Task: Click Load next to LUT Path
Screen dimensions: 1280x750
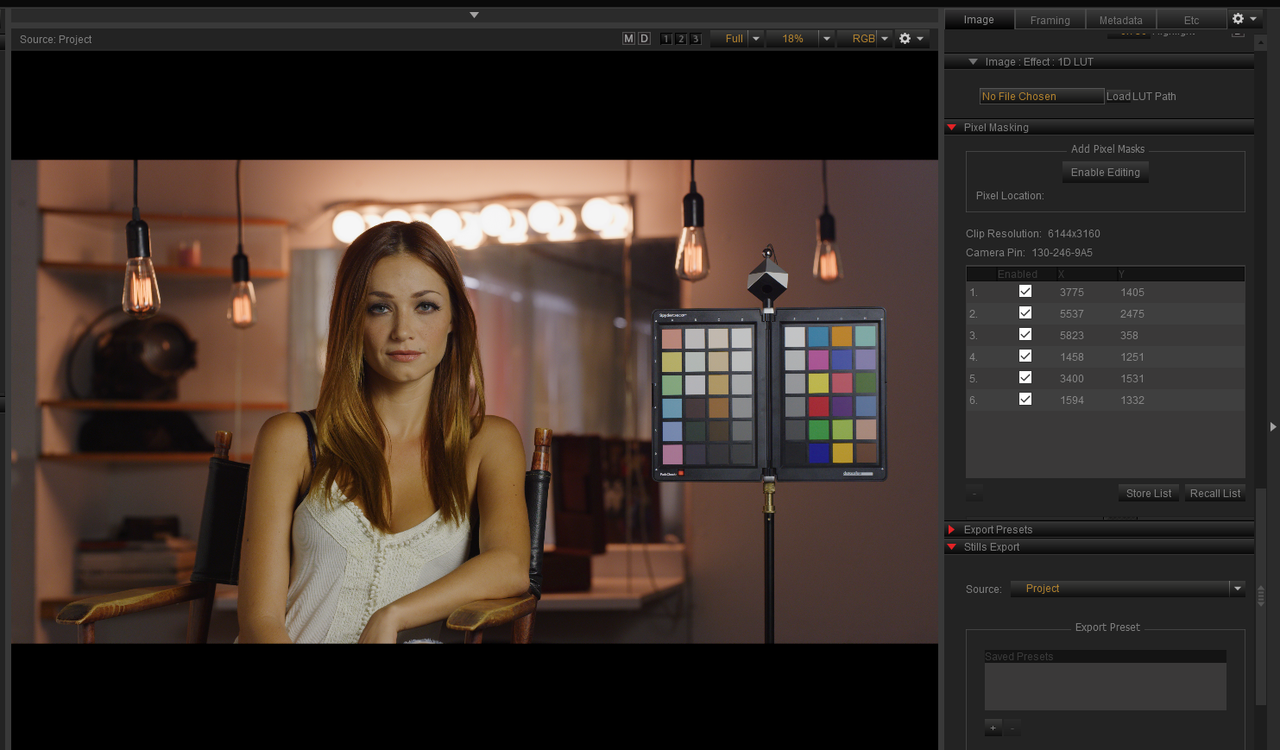Action: pos(1118,96)
